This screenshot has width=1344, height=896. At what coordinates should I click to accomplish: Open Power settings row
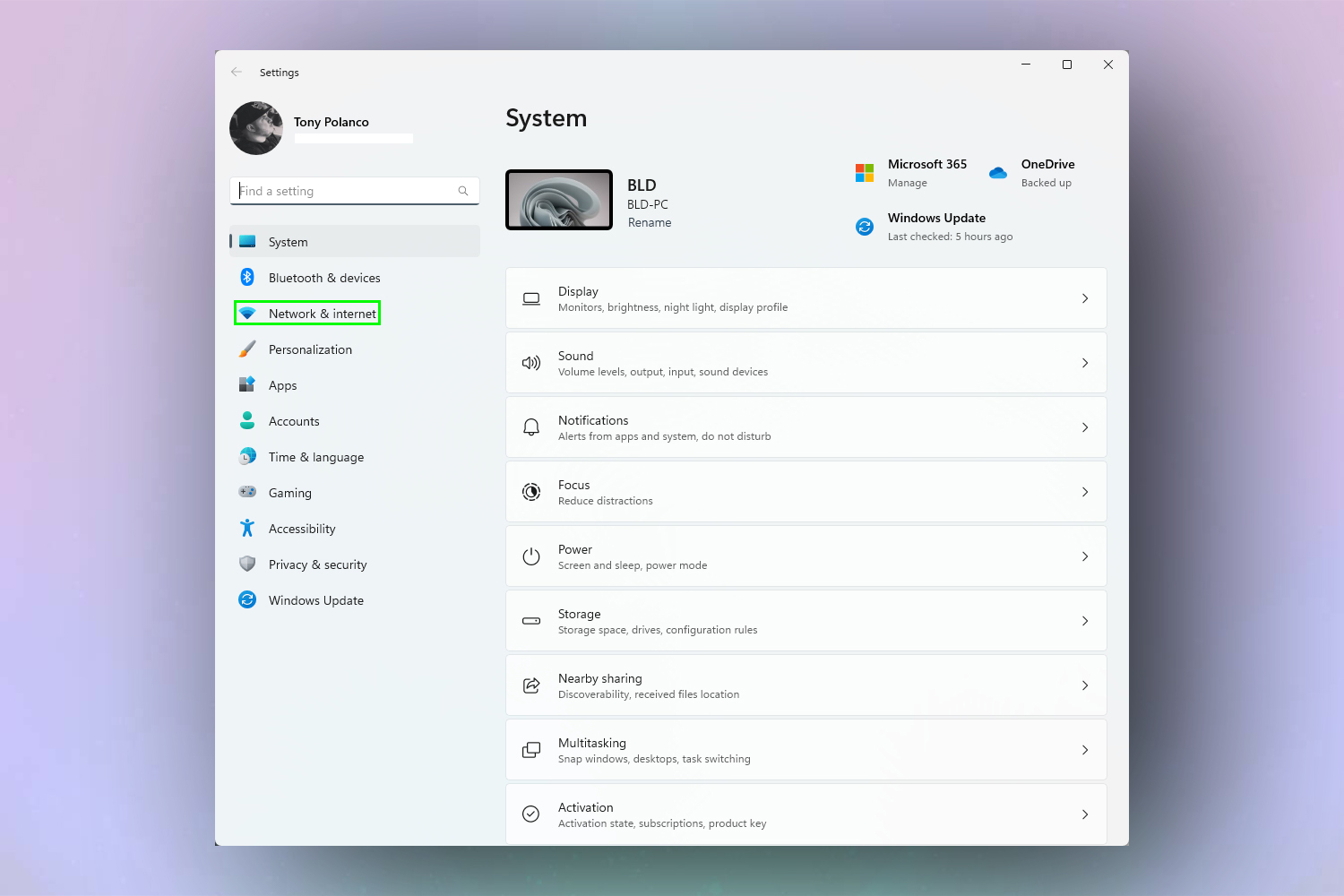point(805,556)
